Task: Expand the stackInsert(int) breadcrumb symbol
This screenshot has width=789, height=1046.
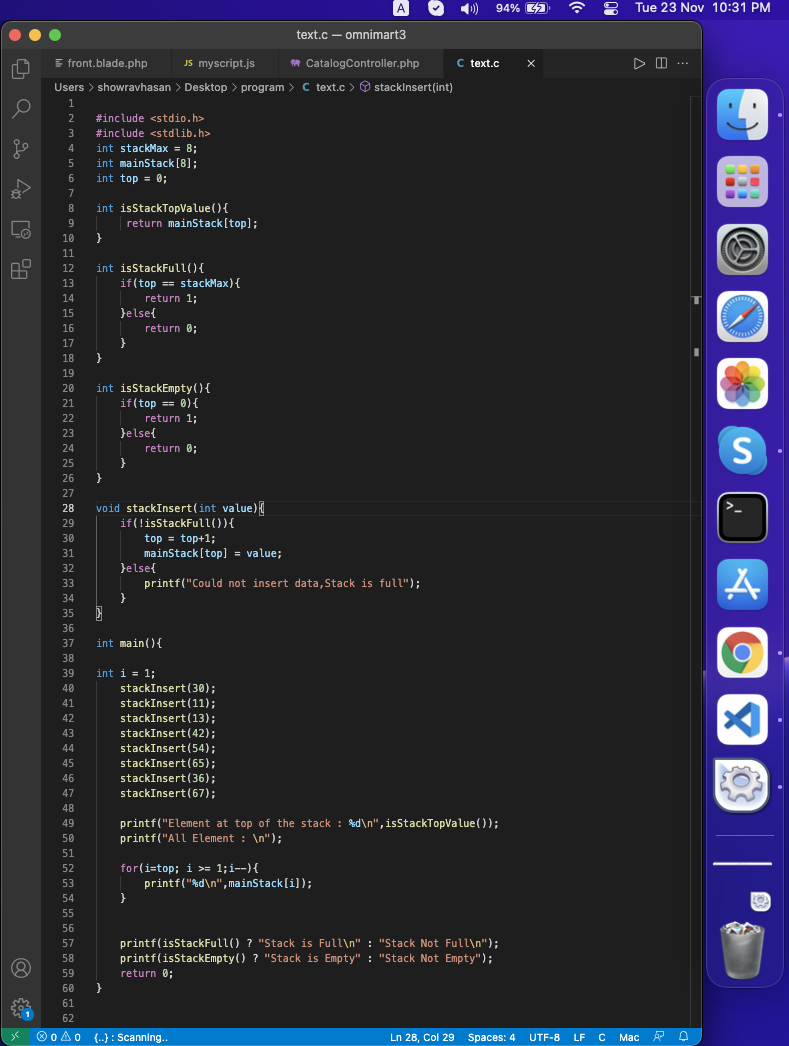Action: coord(413,87)
